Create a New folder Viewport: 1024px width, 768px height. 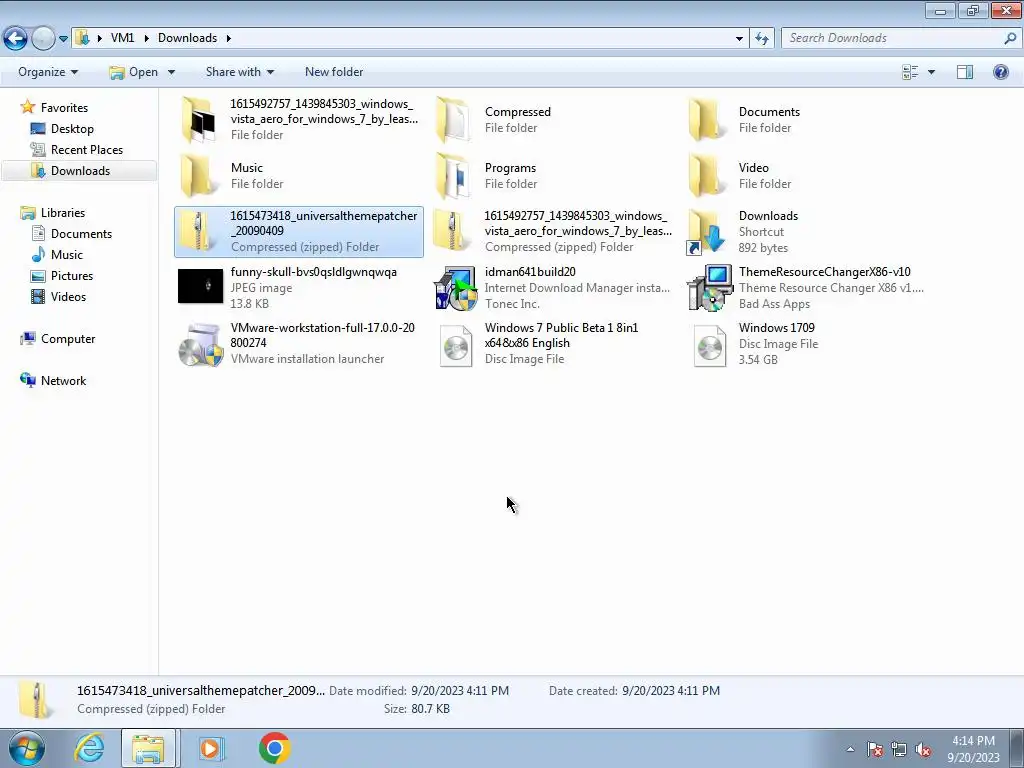pyautogui.click(x=334, y=72)
